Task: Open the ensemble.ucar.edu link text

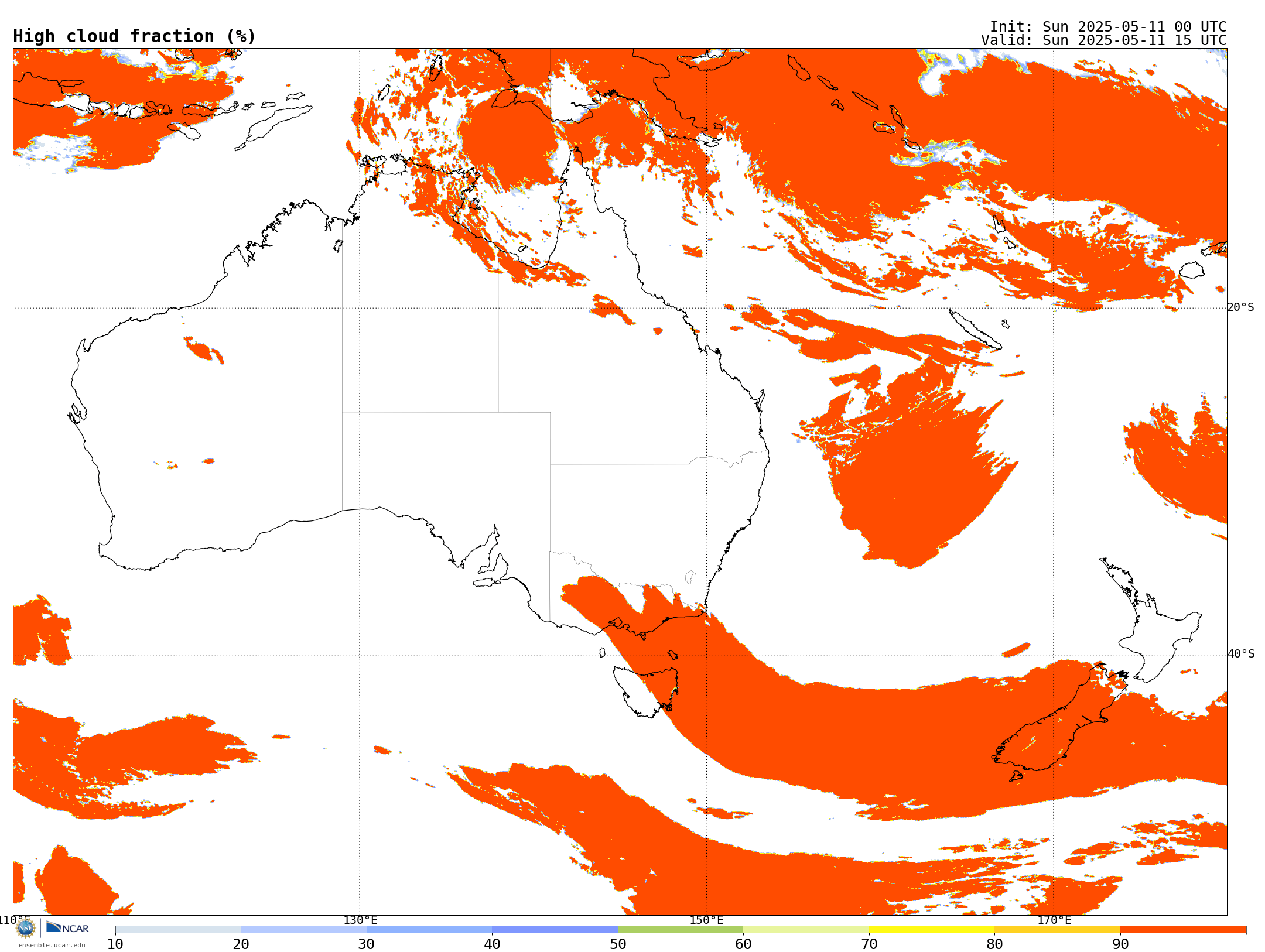Action: pyautogui.click(x=52, y=945)
